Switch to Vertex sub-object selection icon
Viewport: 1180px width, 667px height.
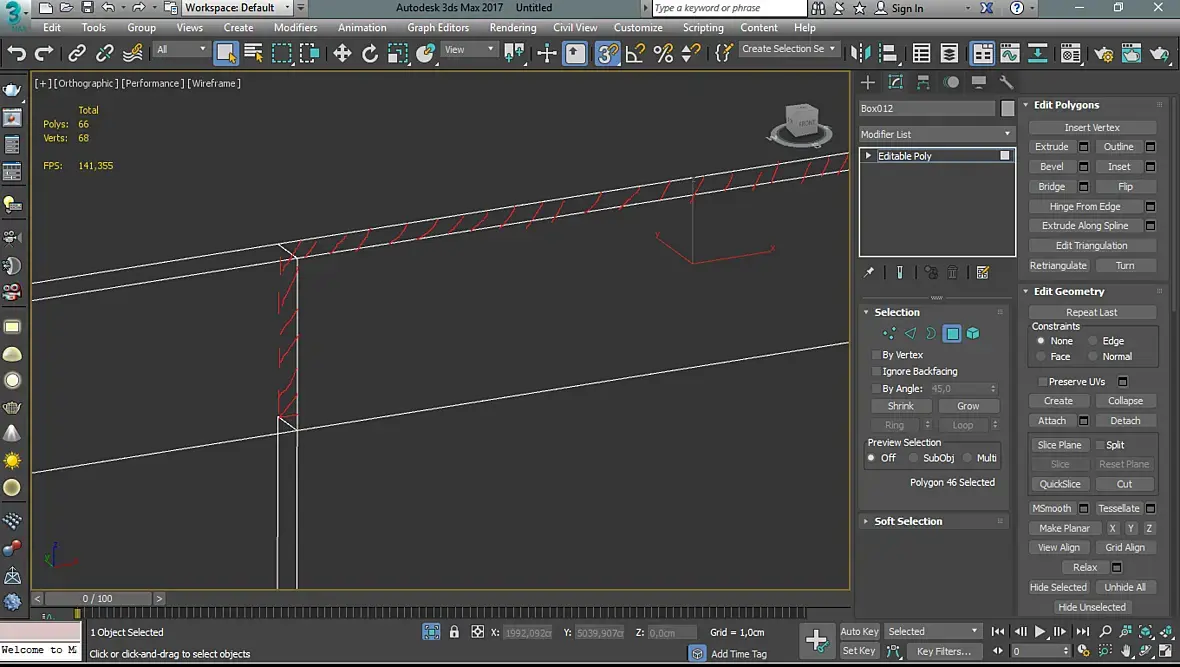tap(889, 334)
